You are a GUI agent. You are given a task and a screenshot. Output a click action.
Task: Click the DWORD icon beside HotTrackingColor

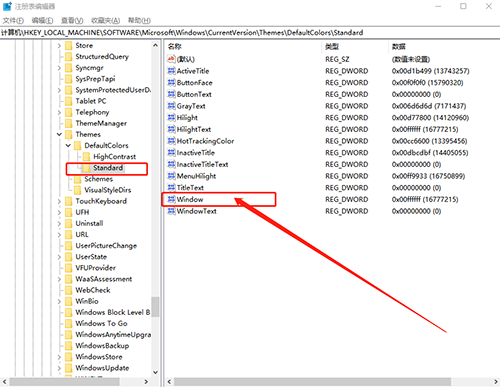click(171, 141)
